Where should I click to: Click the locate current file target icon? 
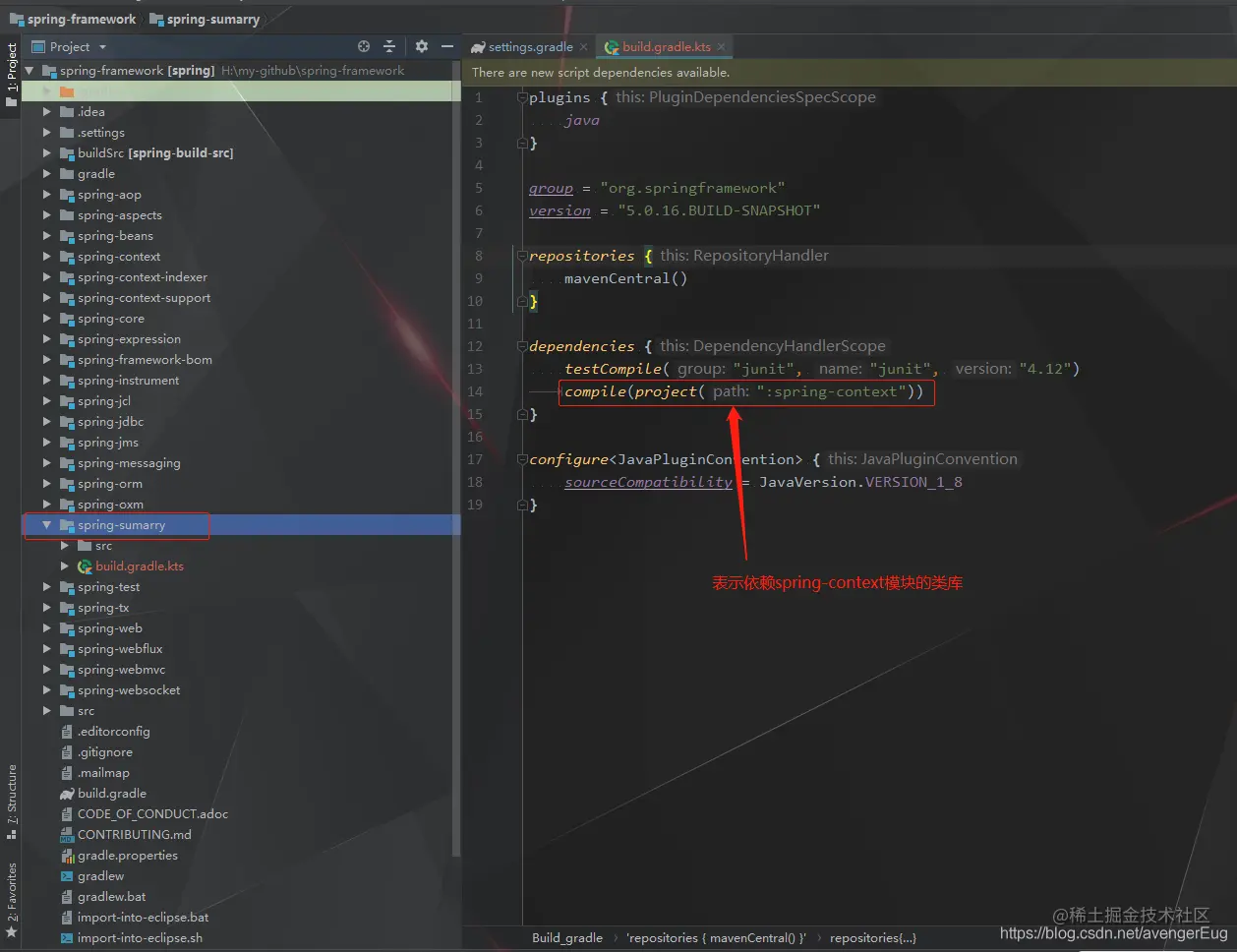(364, 46)
